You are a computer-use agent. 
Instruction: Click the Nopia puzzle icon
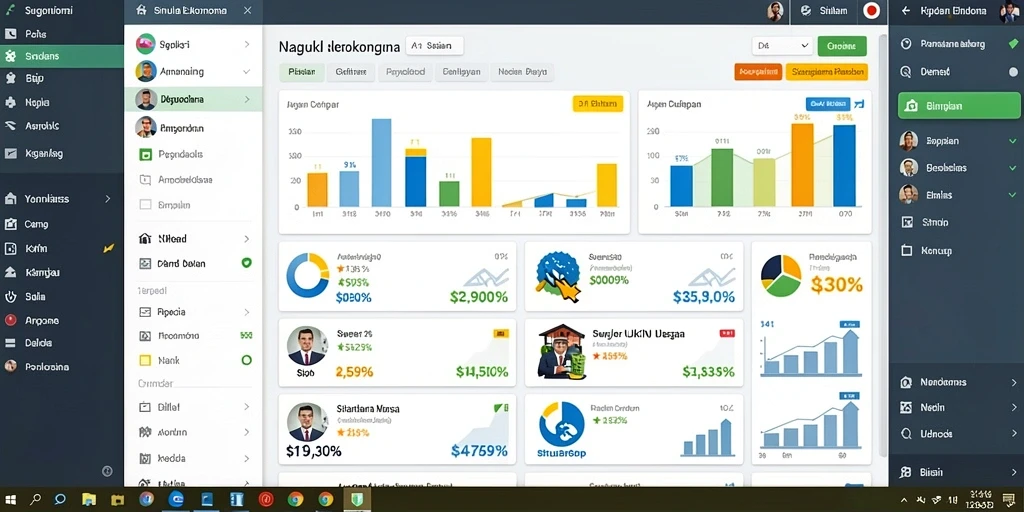[x=10, y=103]
